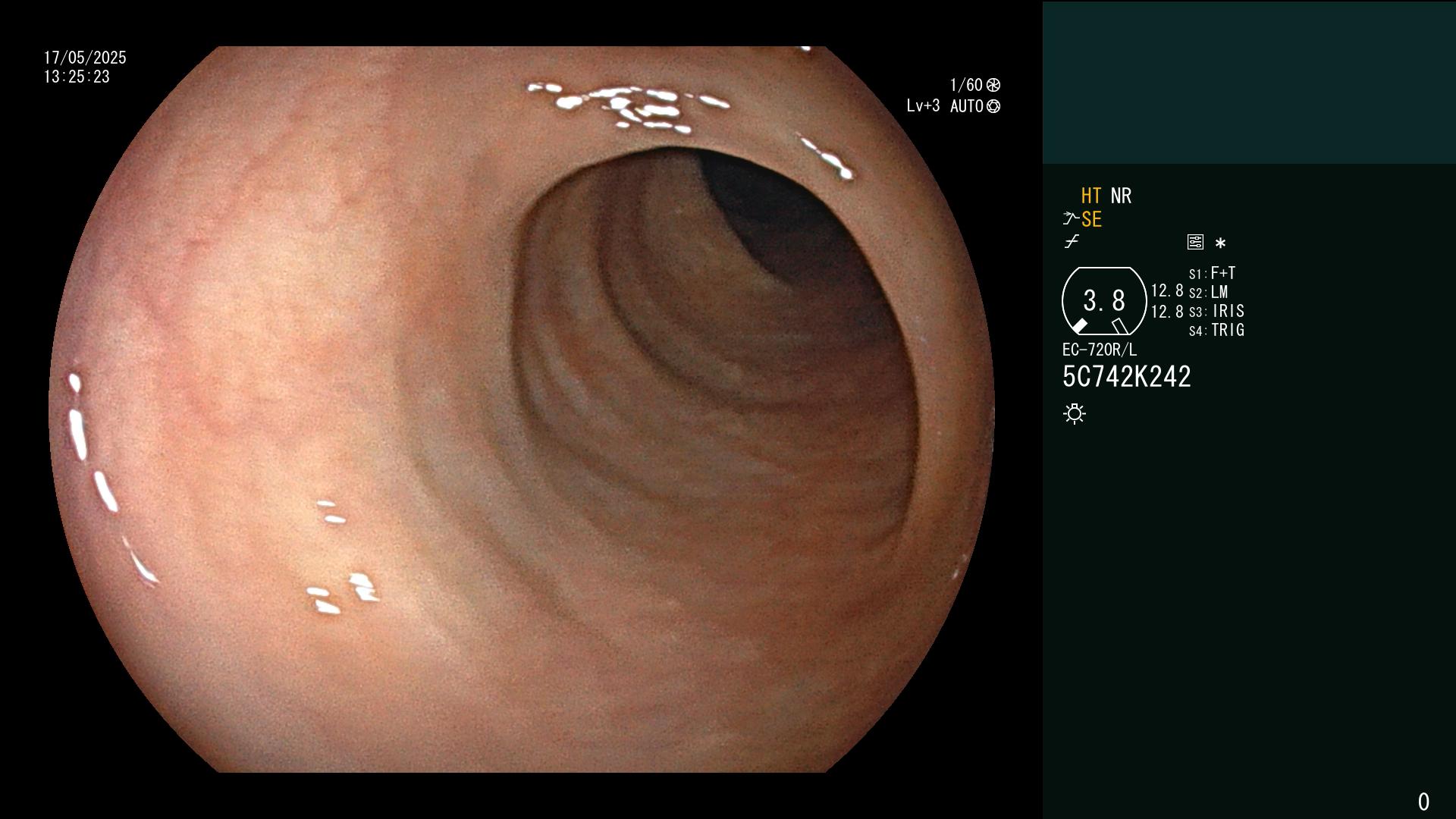The image size is (1456, 819).
Task: Click the Lv+3 brightness level
Action: tap(923, 106)
